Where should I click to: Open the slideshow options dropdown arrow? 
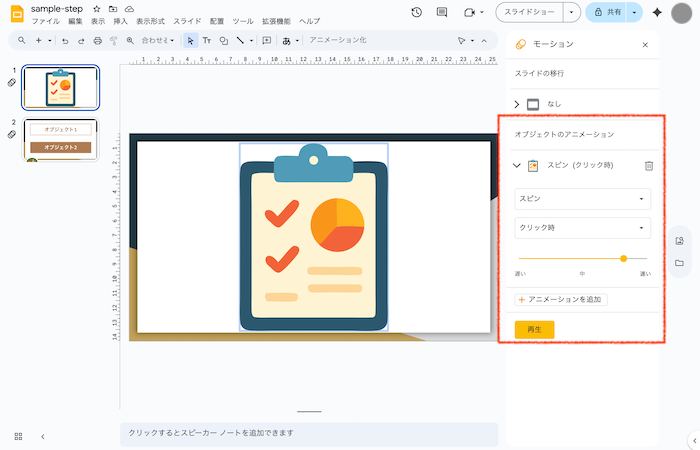[571, 12]
